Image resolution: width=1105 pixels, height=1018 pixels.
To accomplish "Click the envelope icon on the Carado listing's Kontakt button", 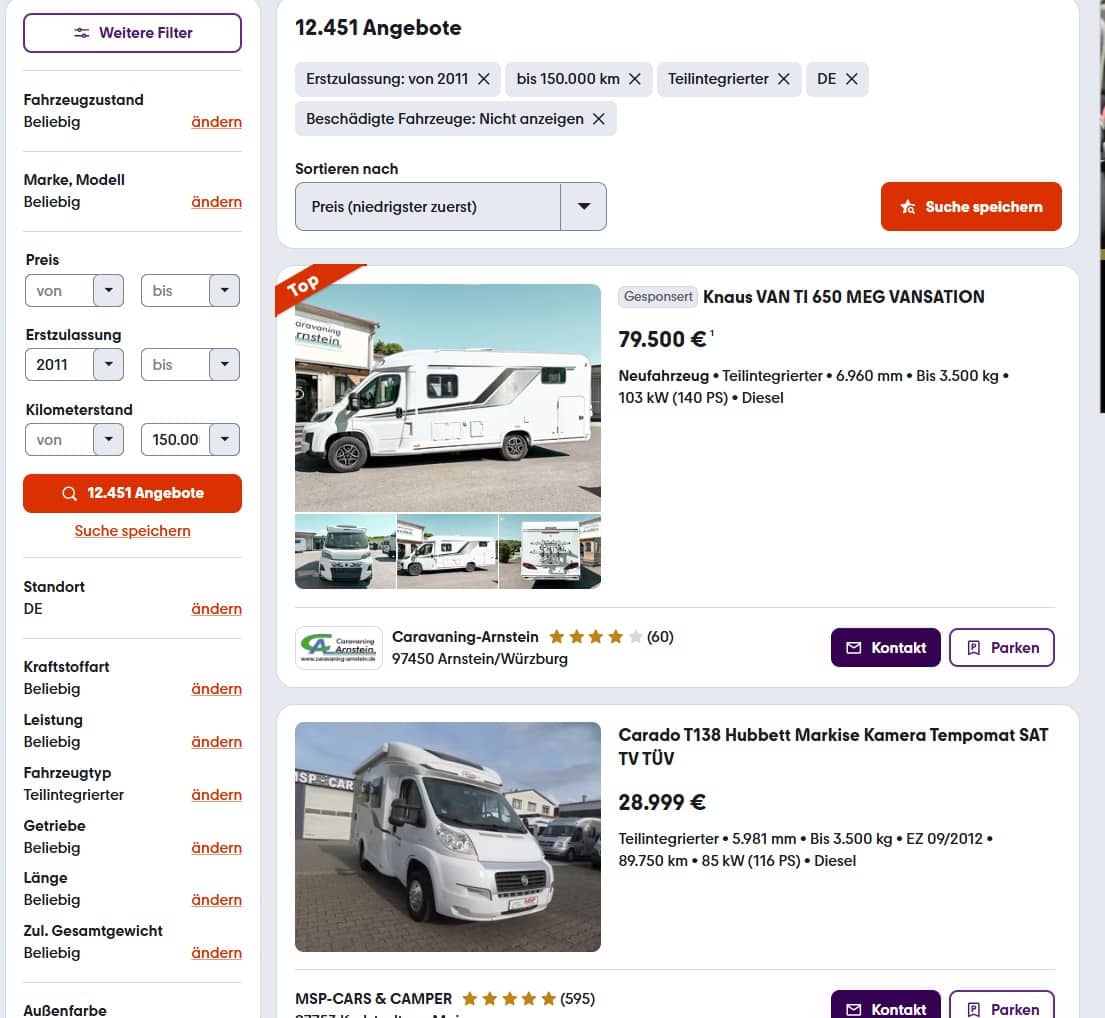I will click(x=853, y=1008).
